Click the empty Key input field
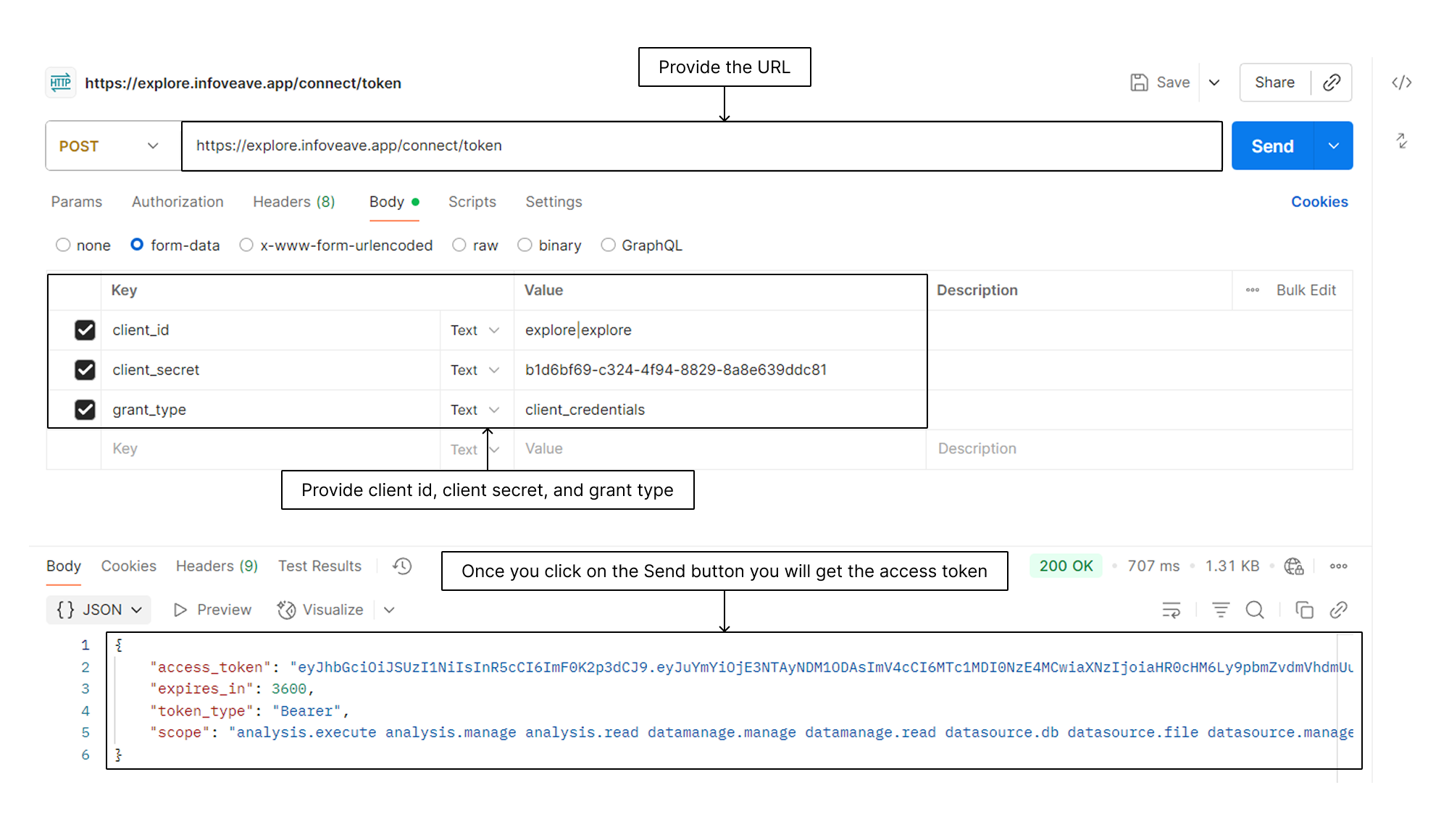The height and width of the screenshot is (840, 1449). [271, 449]
